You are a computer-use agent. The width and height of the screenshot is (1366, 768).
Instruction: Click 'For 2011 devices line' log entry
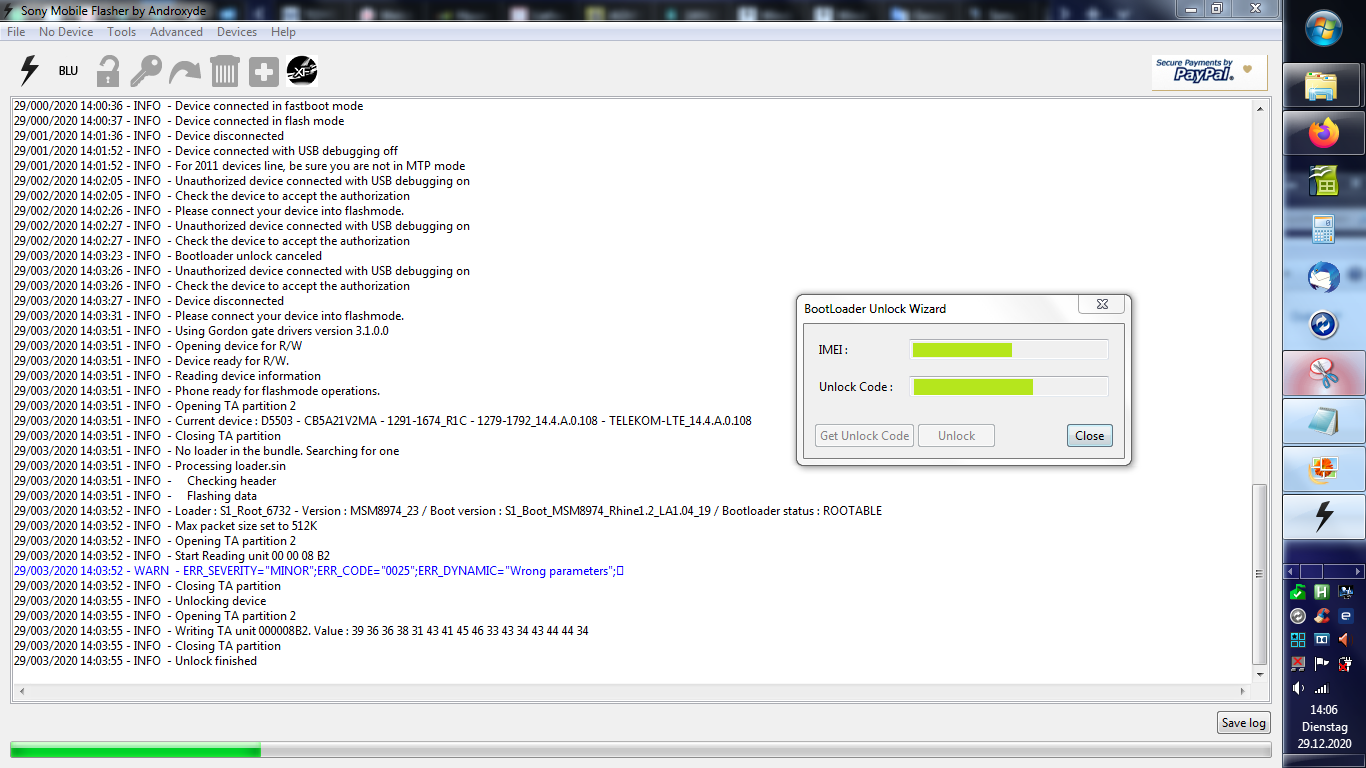(239, 166)
